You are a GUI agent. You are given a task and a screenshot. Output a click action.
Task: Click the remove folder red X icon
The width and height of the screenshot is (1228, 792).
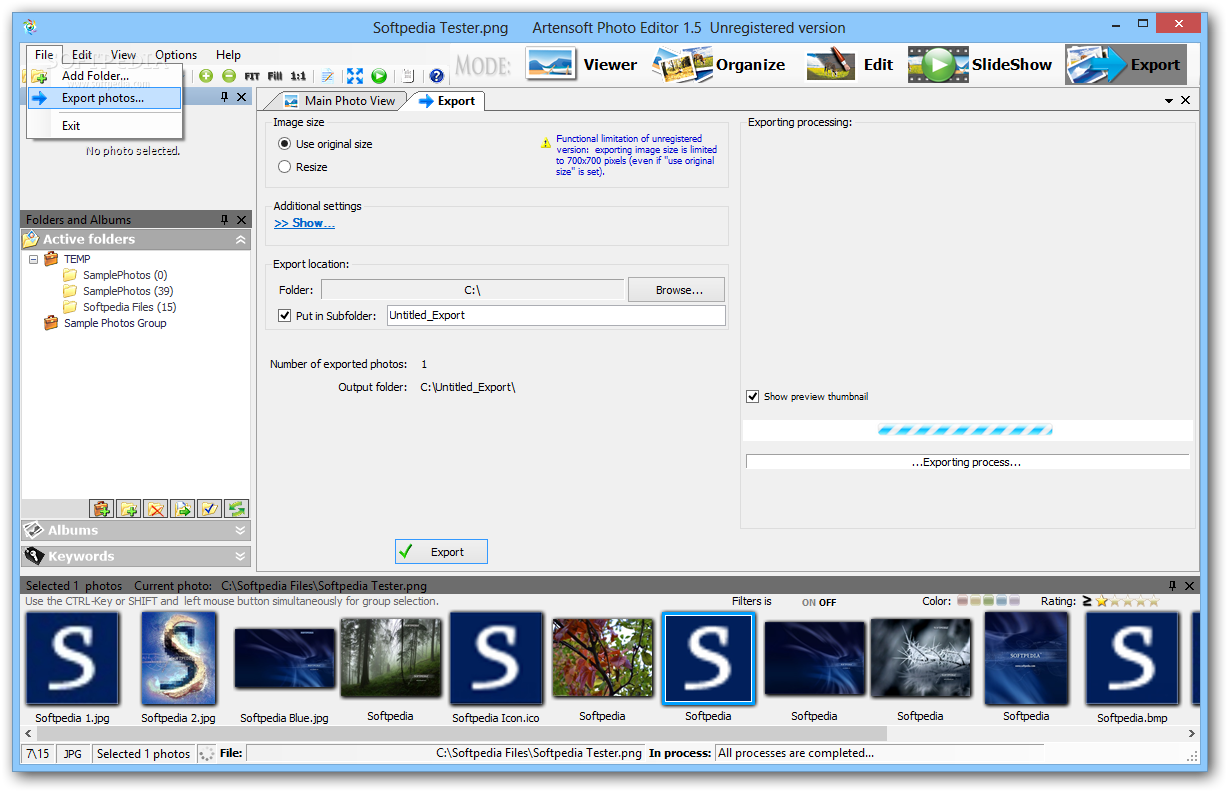pyautogui.click(x=155, y=509)
